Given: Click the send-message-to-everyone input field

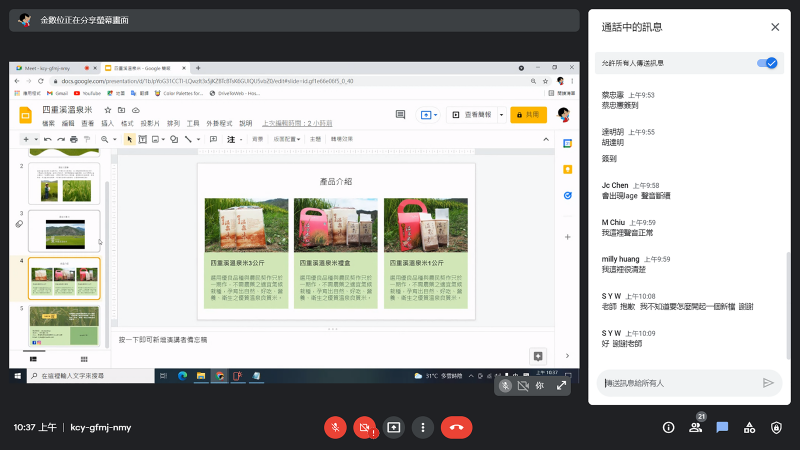Looking at the screenshot, I should click(x=681, y=383).
